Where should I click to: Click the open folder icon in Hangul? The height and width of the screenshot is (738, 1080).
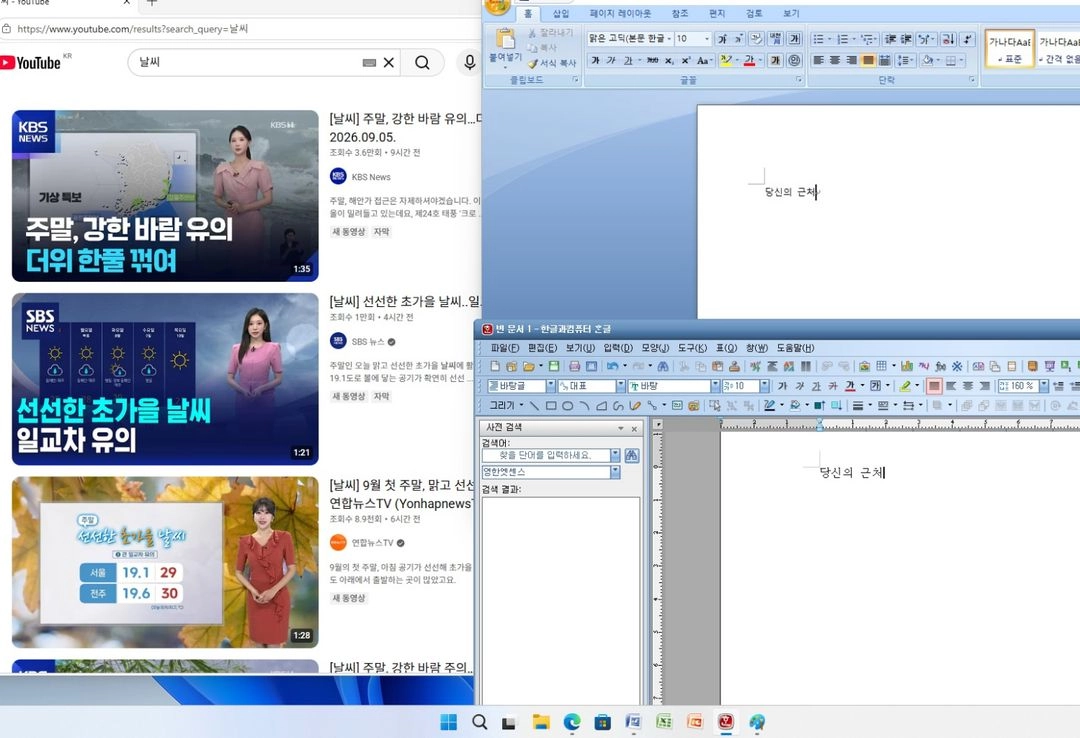pos(528,367)
